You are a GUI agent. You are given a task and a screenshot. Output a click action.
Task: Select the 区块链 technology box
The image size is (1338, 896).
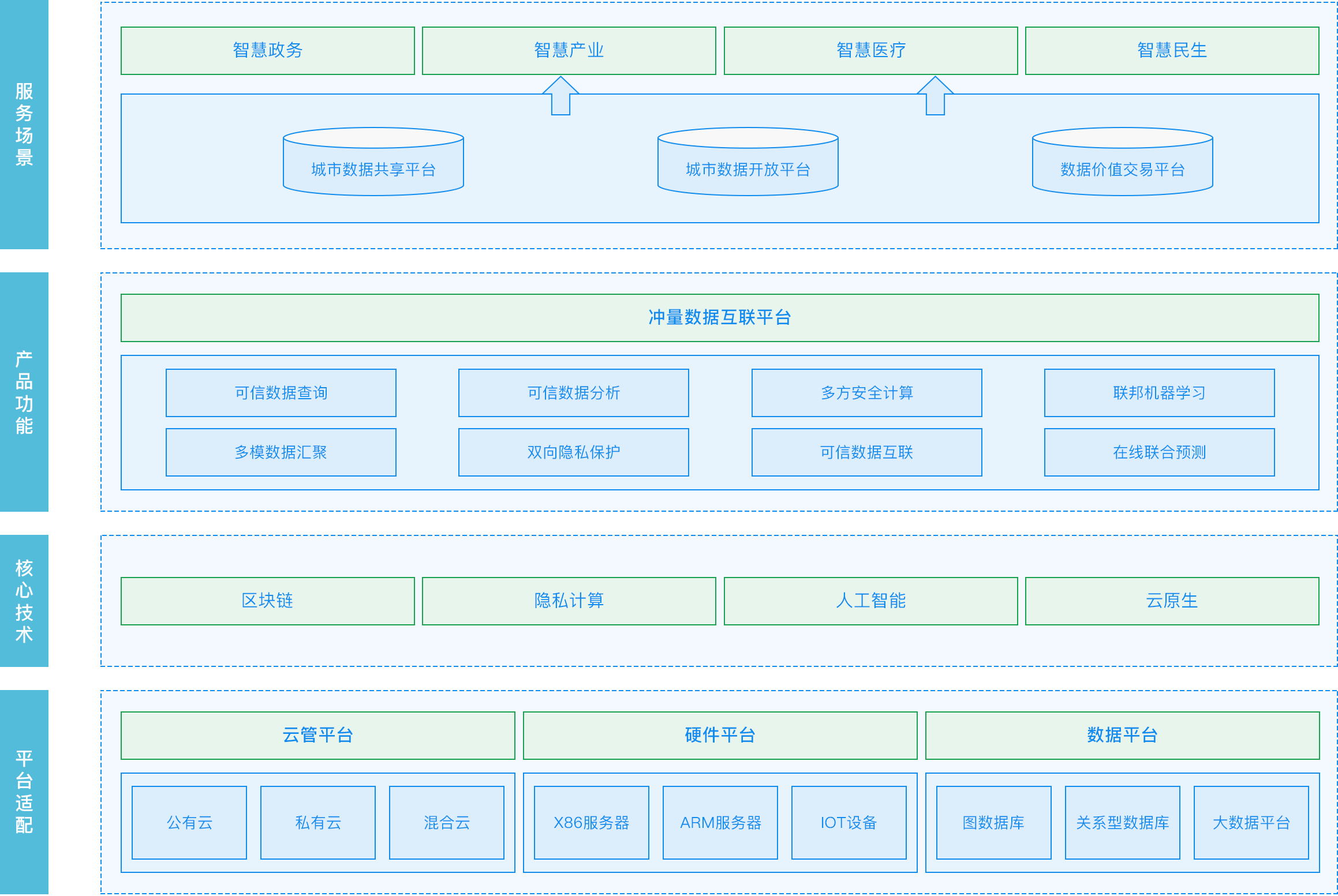[267, 601]
